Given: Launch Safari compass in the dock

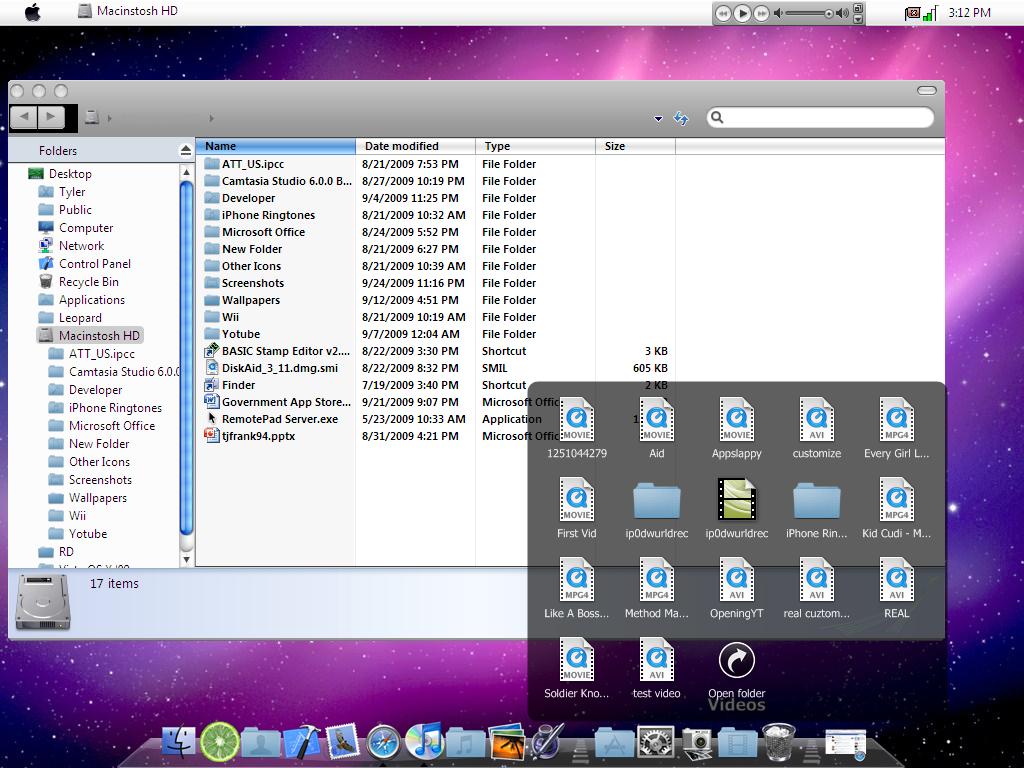Looking at the screenshot, I should pos(383,743).
